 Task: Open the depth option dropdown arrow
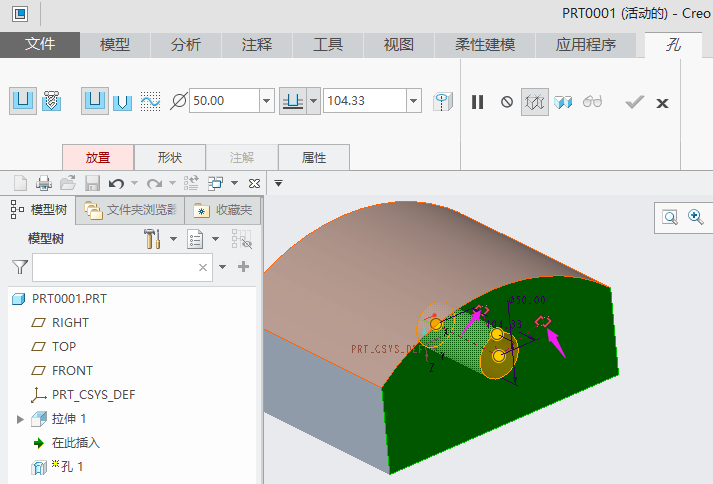(314, 101)
